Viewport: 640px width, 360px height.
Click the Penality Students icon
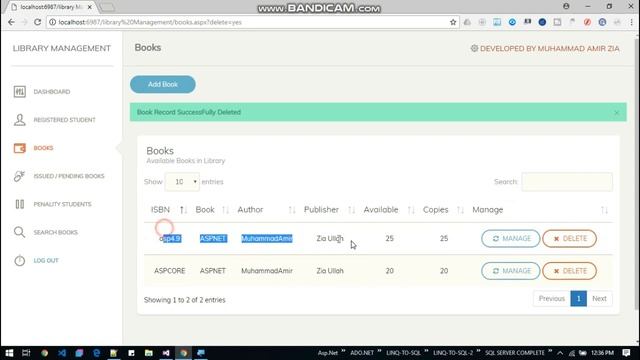click(19, 204)
